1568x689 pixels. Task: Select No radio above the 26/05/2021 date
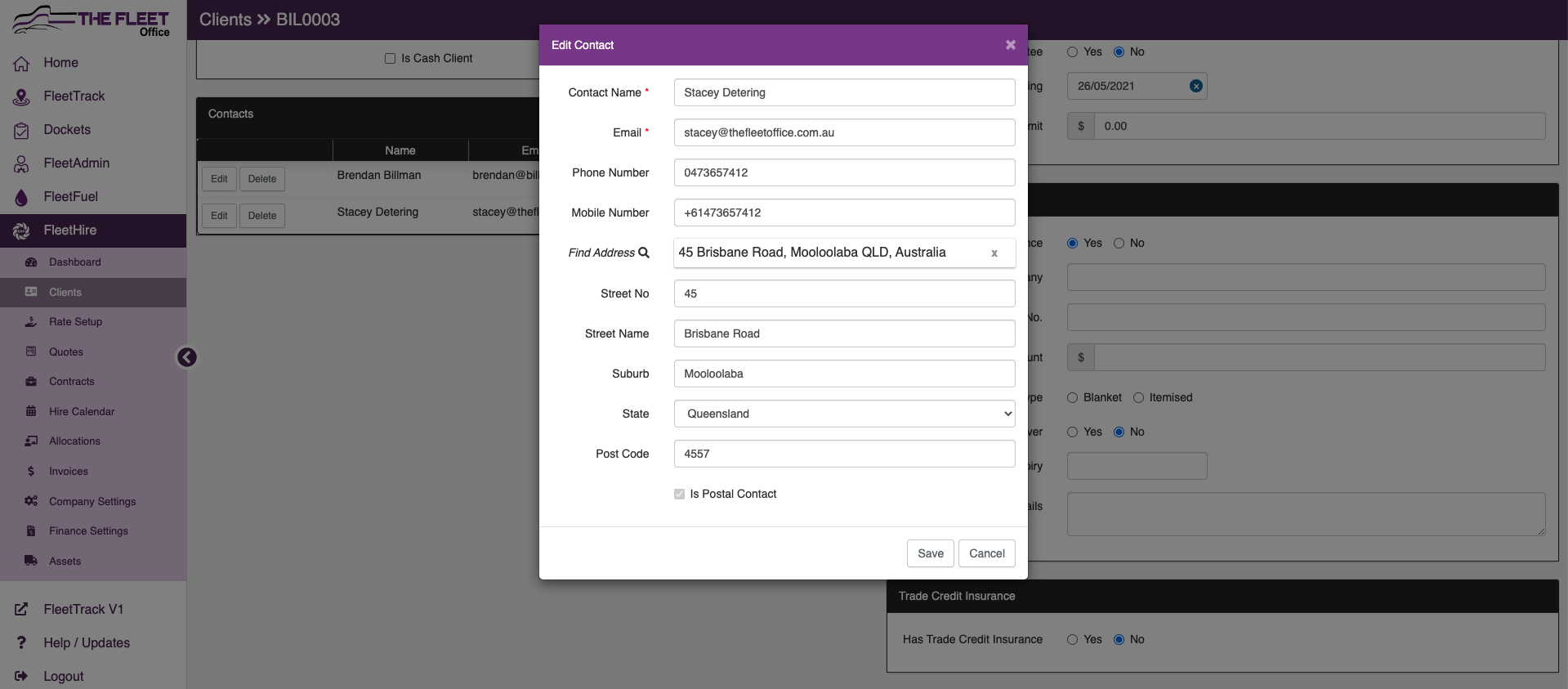point(1119,52)
